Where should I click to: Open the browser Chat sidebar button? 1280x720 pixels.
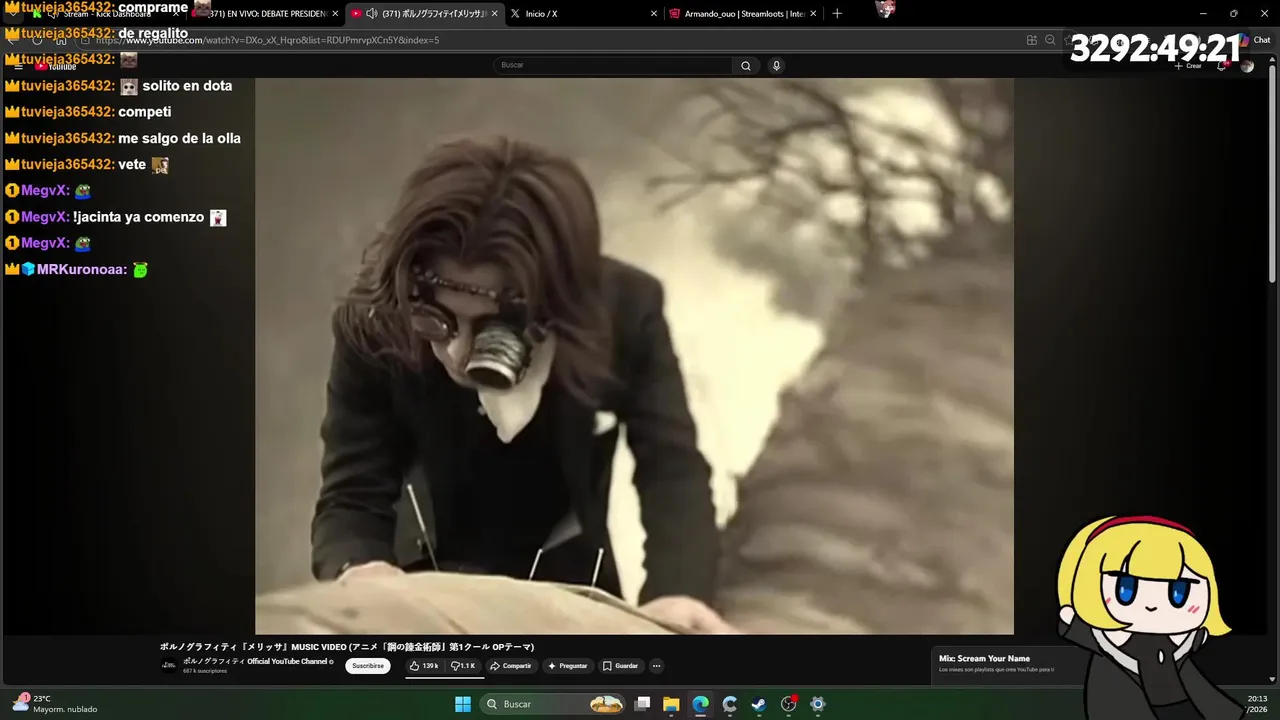click(x=1255, y=40)
